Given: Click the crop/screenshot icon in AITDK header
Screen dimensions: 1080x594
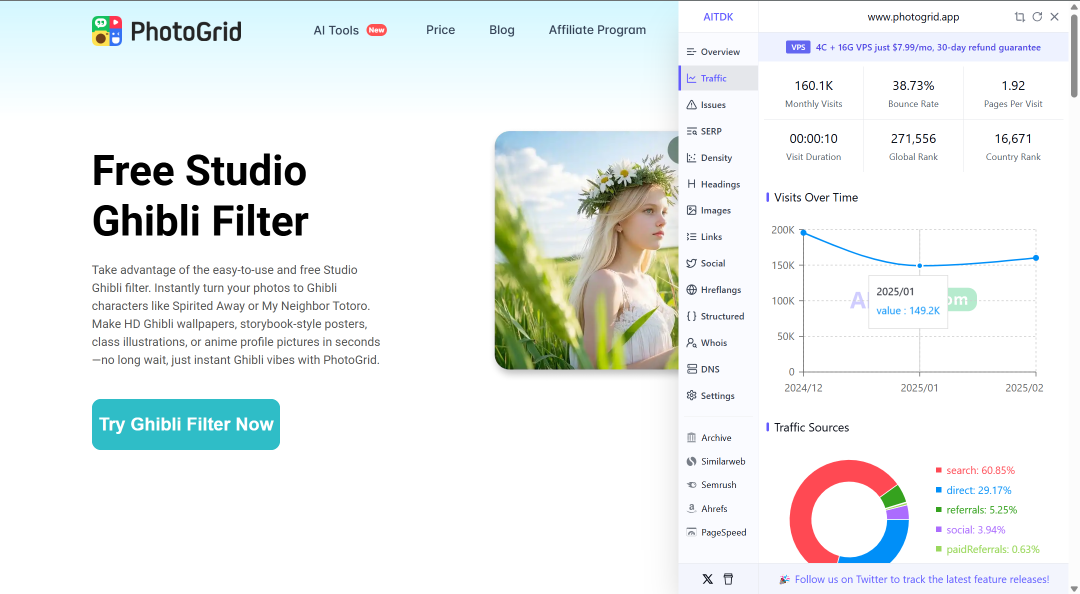Looking at the screenshot, I should (1019, 17).
